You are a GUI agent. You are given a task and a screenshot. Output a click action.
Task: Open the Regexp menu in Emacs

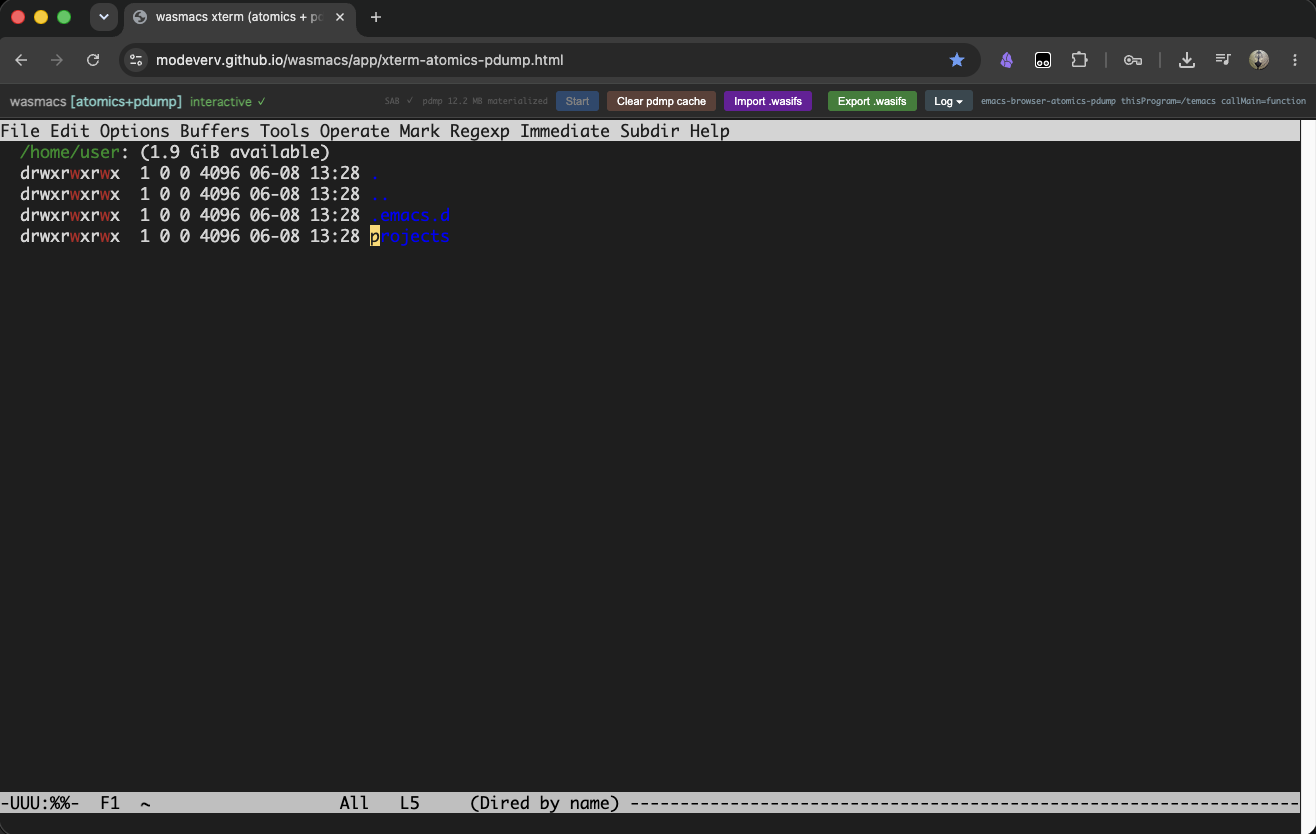[x=480, y=131]
